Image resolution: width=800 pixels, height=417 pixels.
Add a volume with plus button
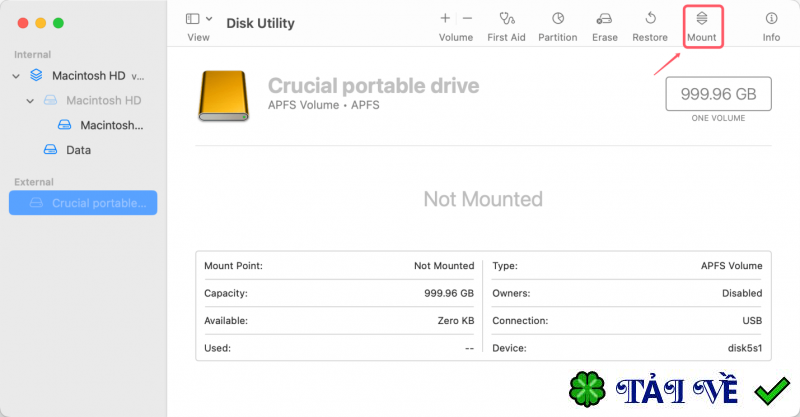click(x=445, y=18)
